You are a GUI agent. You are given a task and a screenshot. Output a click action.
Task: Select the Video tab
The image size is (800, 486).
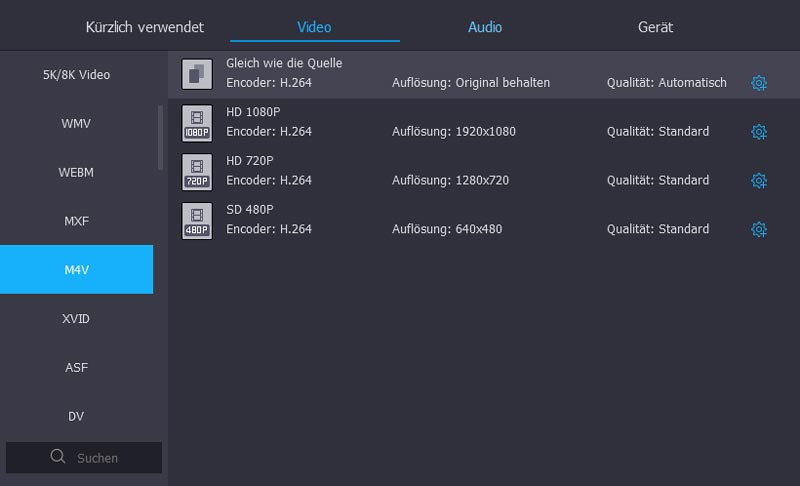[x=314, y=27]
